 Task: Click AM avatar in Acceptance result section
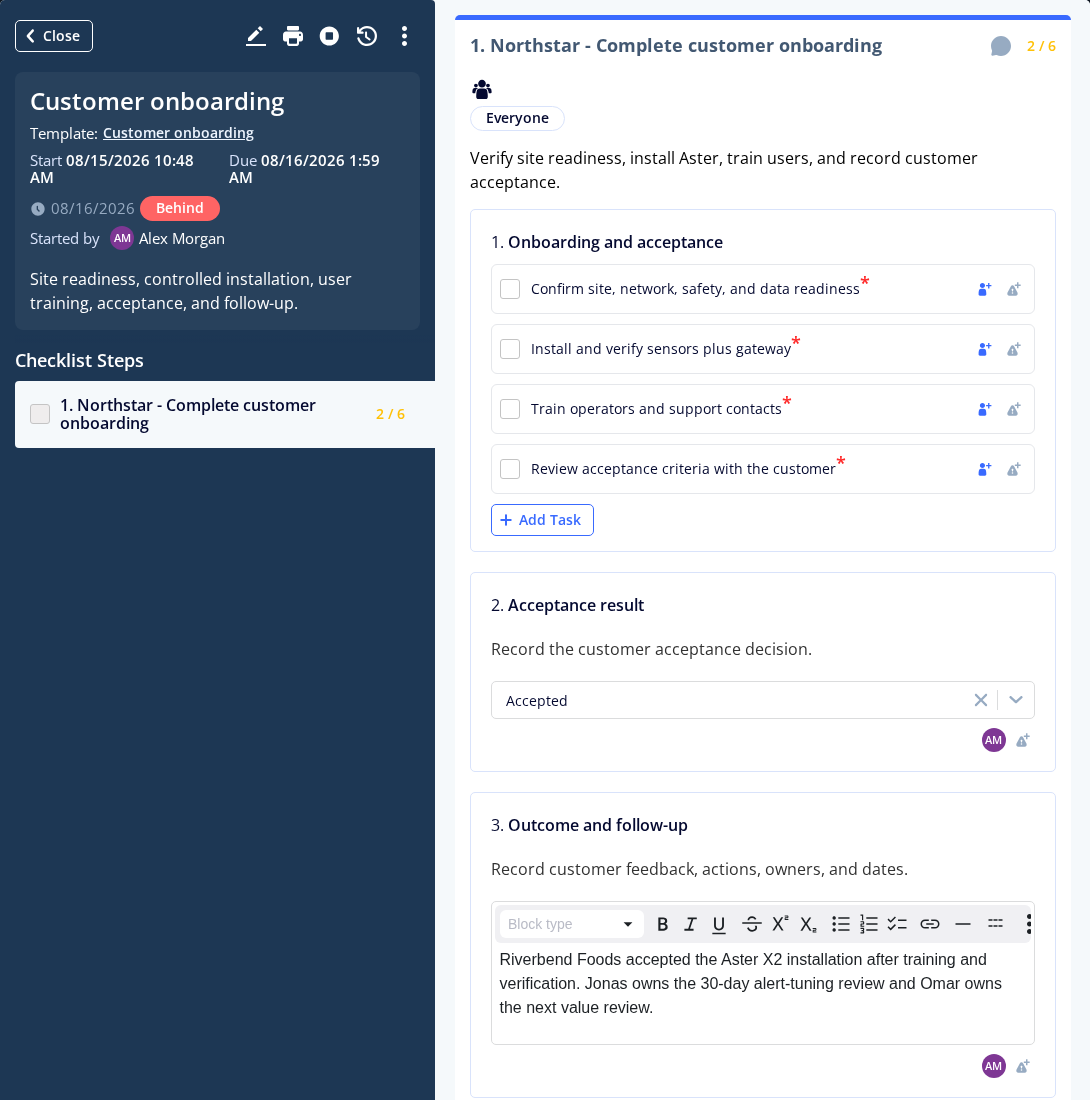[x=993, y=740]
